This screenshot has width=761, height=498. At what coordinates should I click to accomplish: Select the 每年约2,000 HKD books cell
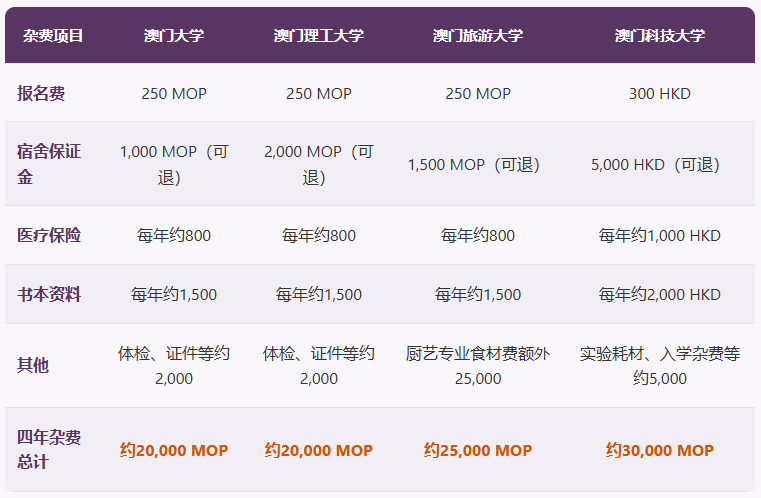(x=660, y=295)
